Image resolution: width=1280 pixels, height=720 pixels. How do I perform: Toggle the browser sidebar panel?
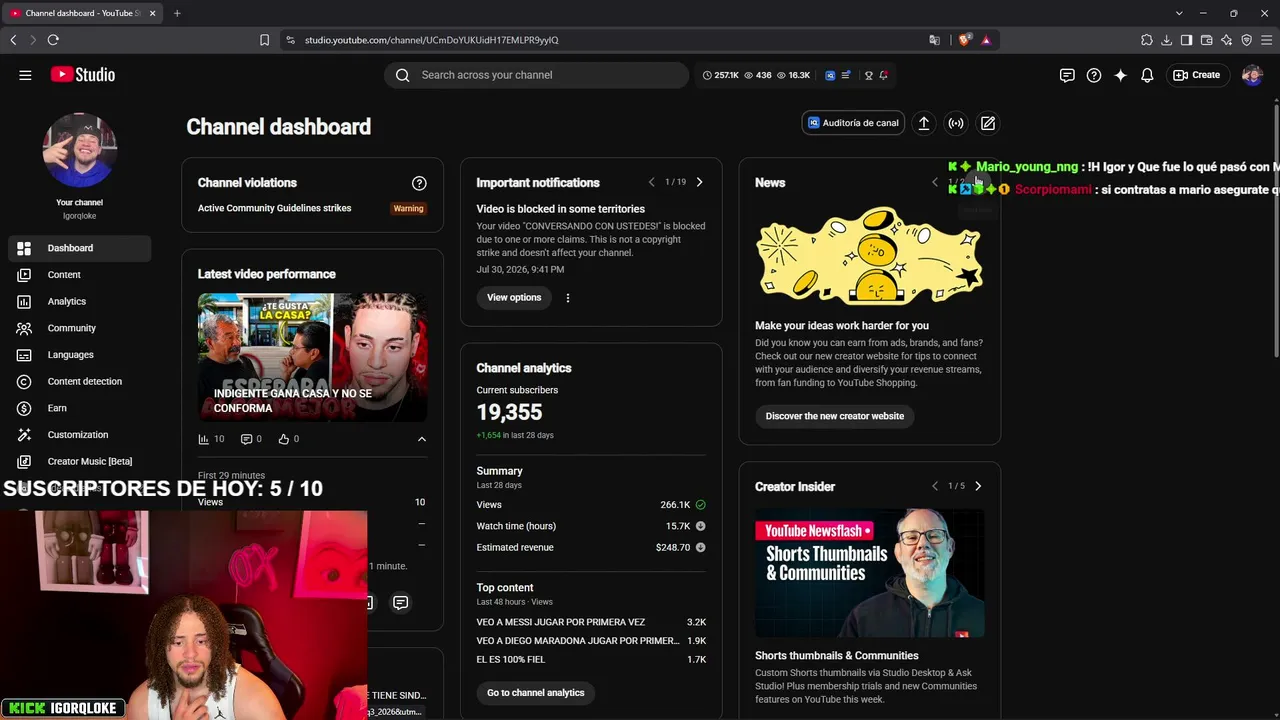tap(1186, 40)
